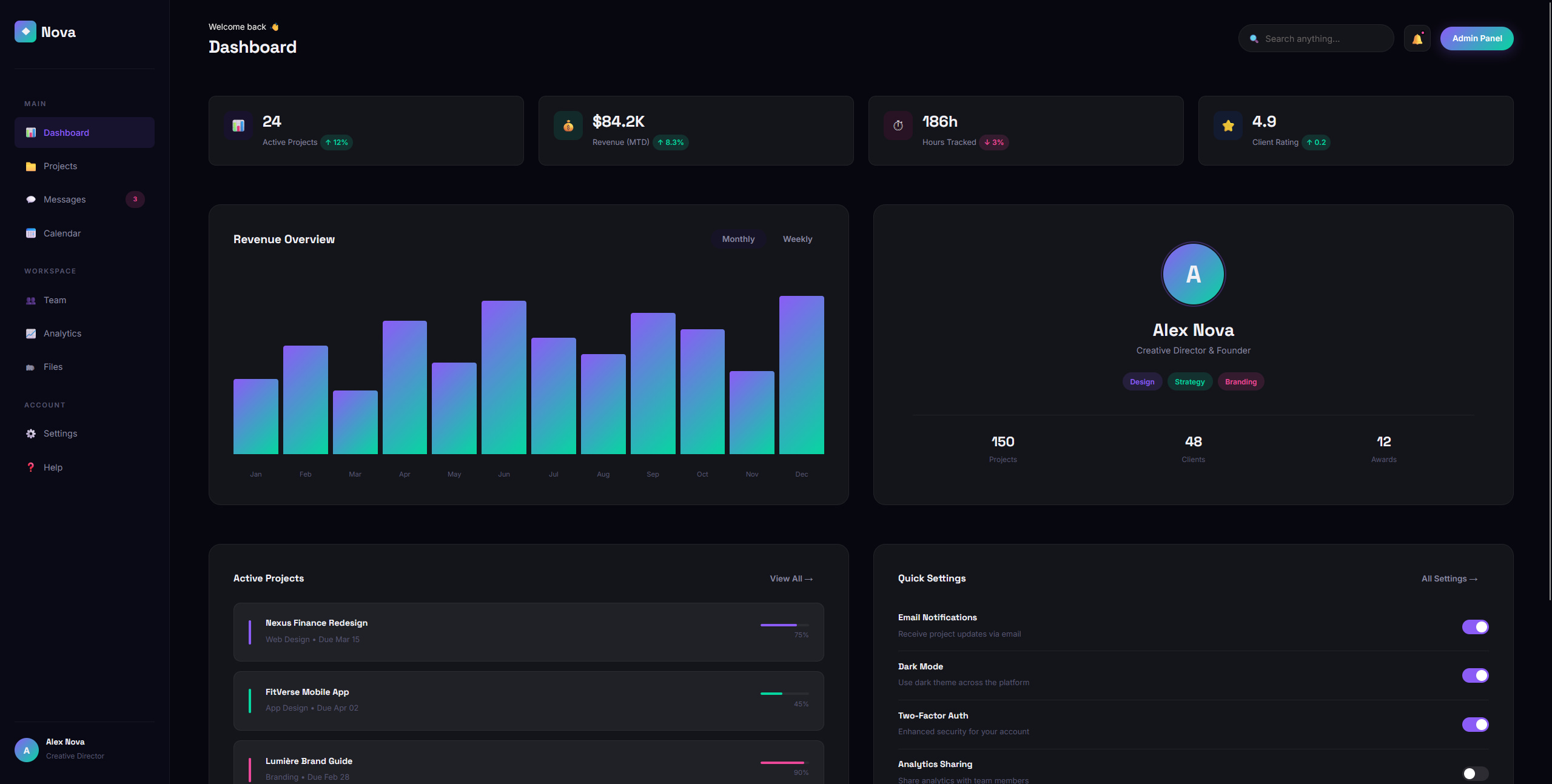Select the Monthly revenue tab
This screenshot has height=784, width=1552.
pyautogui.click(x=738, y=240)
